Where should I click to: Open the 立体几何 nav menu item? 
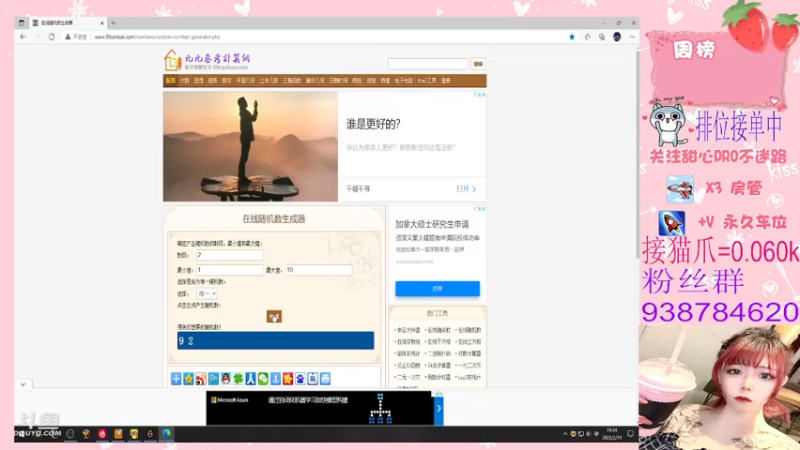[269, 81]
